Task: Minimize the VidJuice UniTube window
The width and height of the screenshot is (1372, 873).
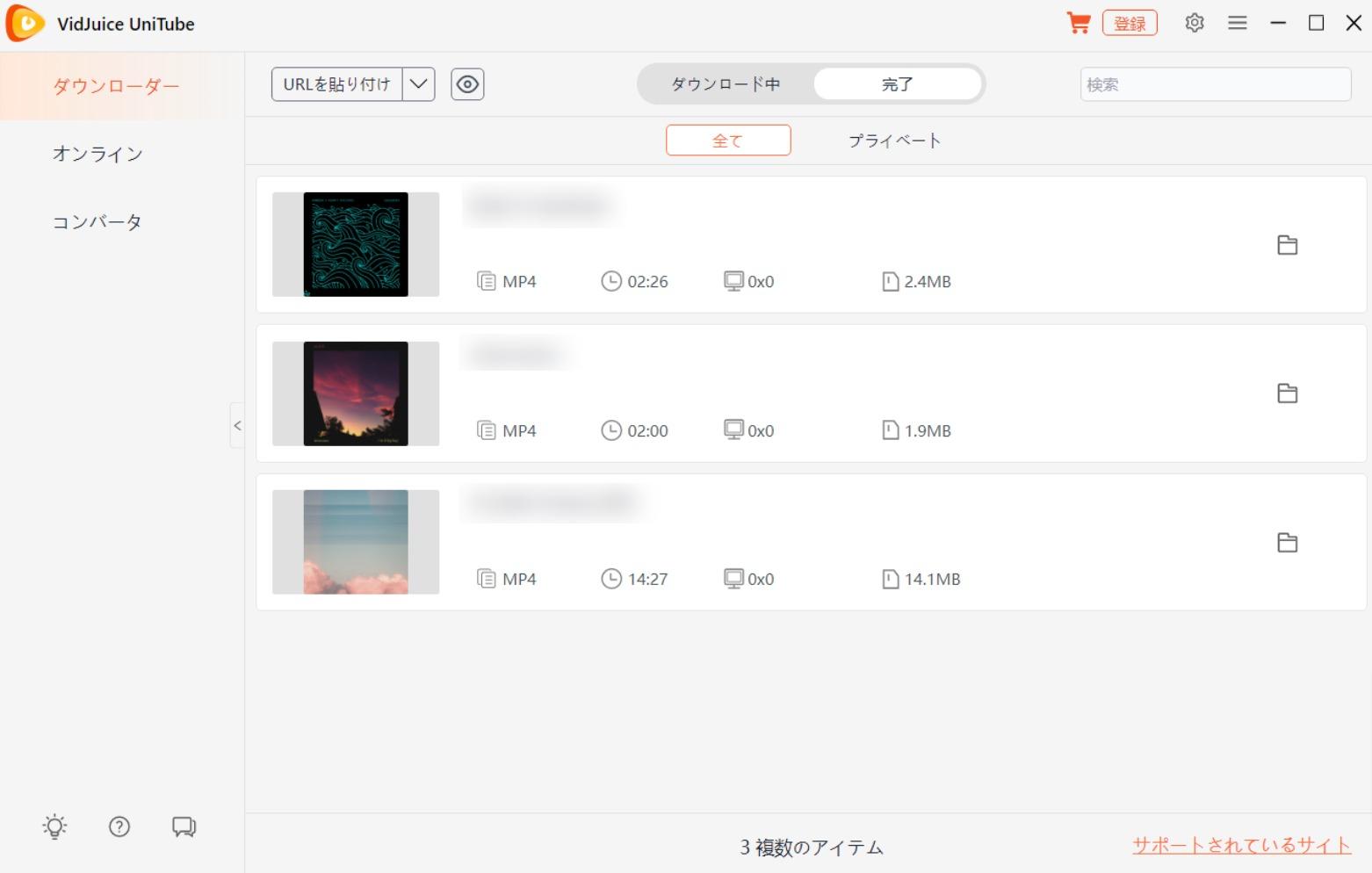Action: point(1278,23)
